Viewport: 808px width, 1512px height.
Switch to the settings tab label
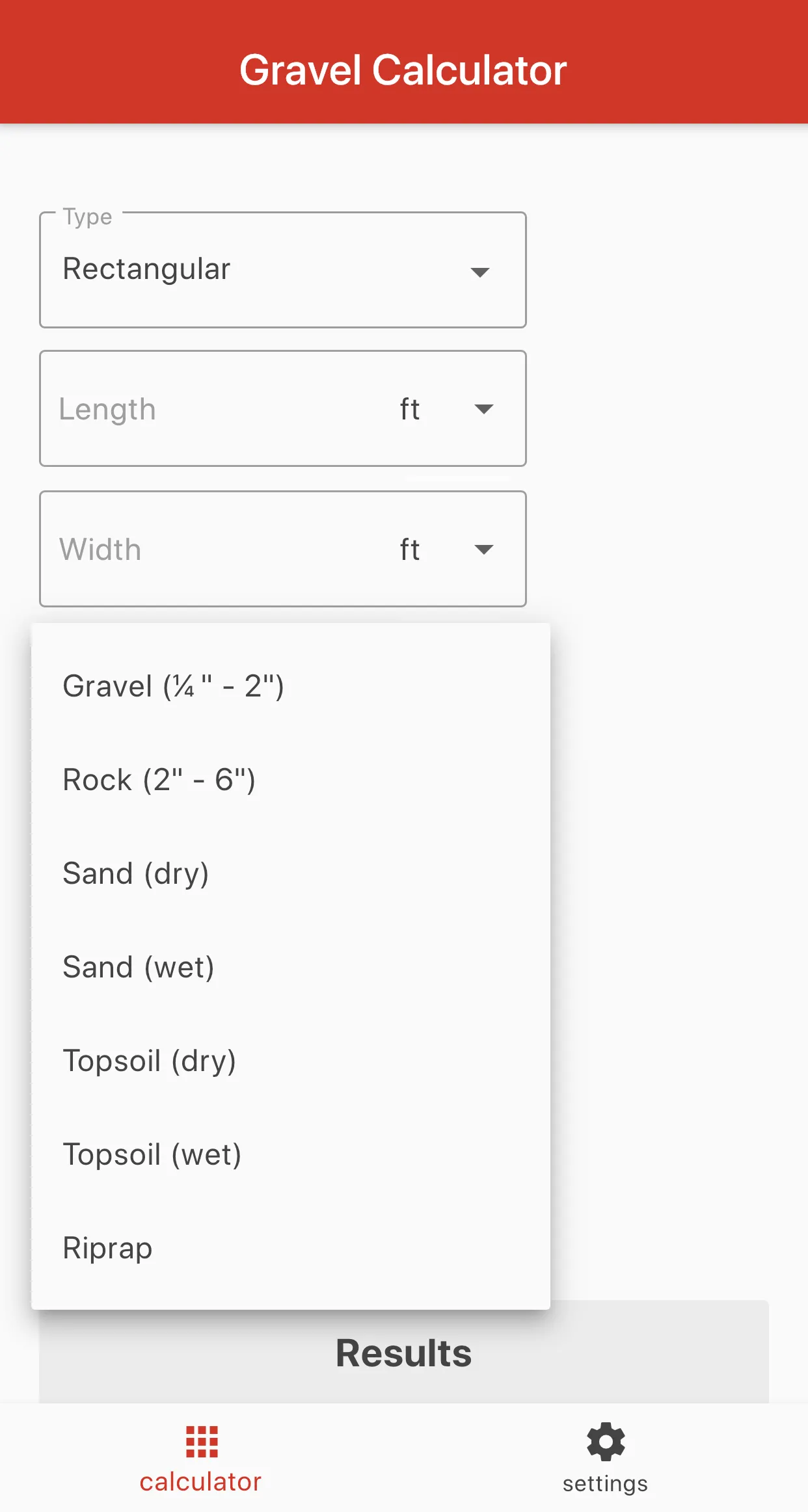(605, 1483)
